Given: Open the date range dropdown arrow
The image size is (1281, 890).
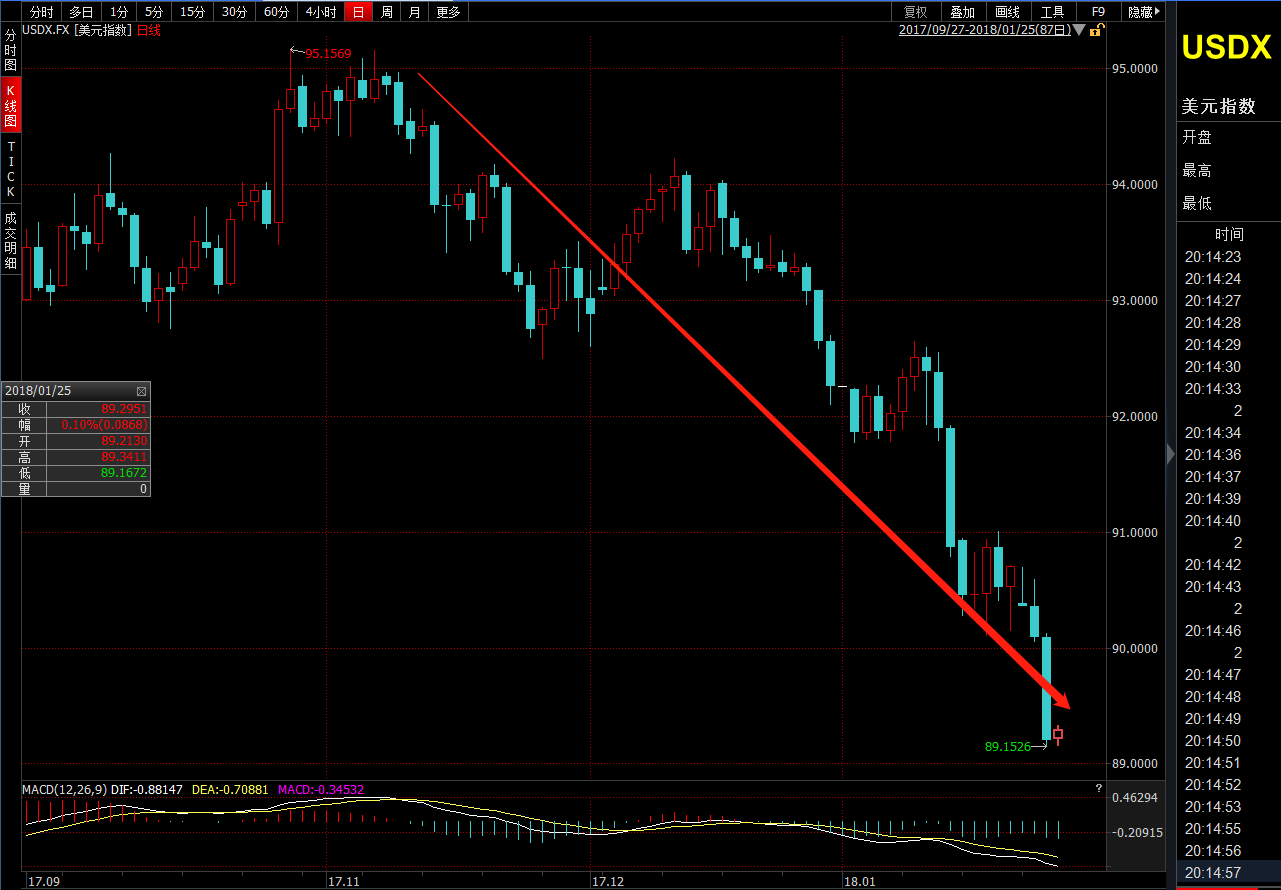Looking at the screenshot, I should pyautogui.click(x=1079, y=30).
